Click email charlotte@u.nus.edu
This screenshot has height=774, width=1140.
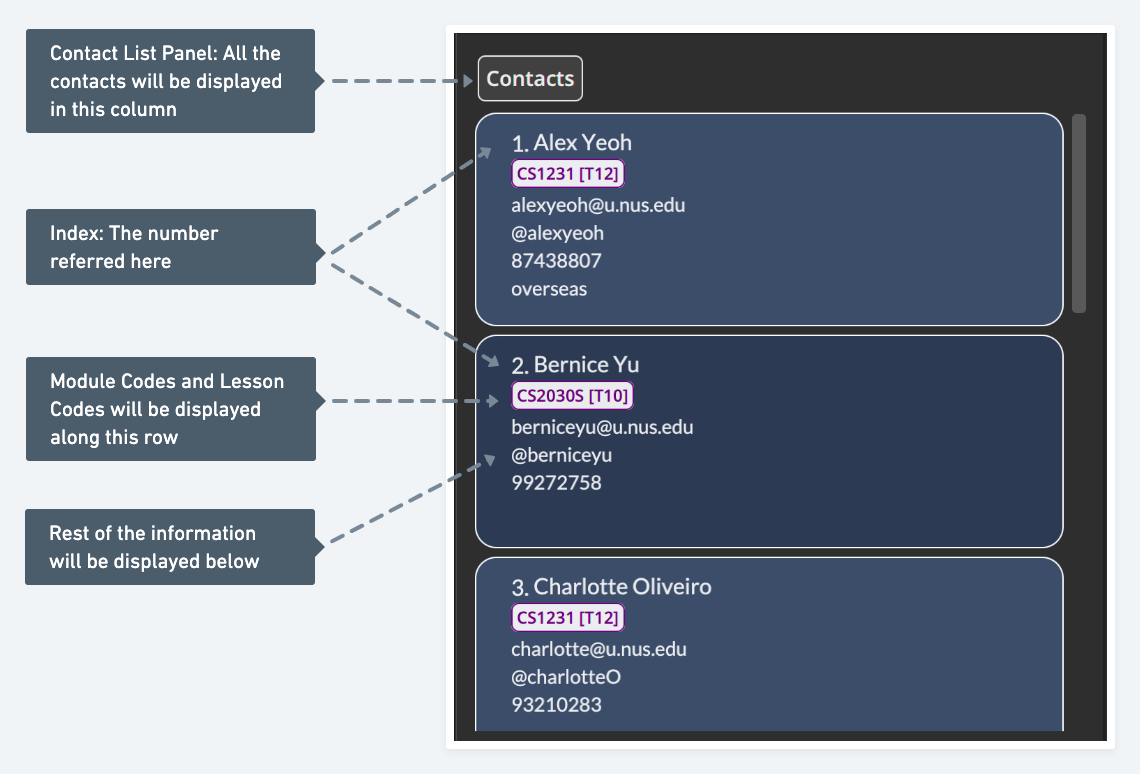tap(599, 649)
